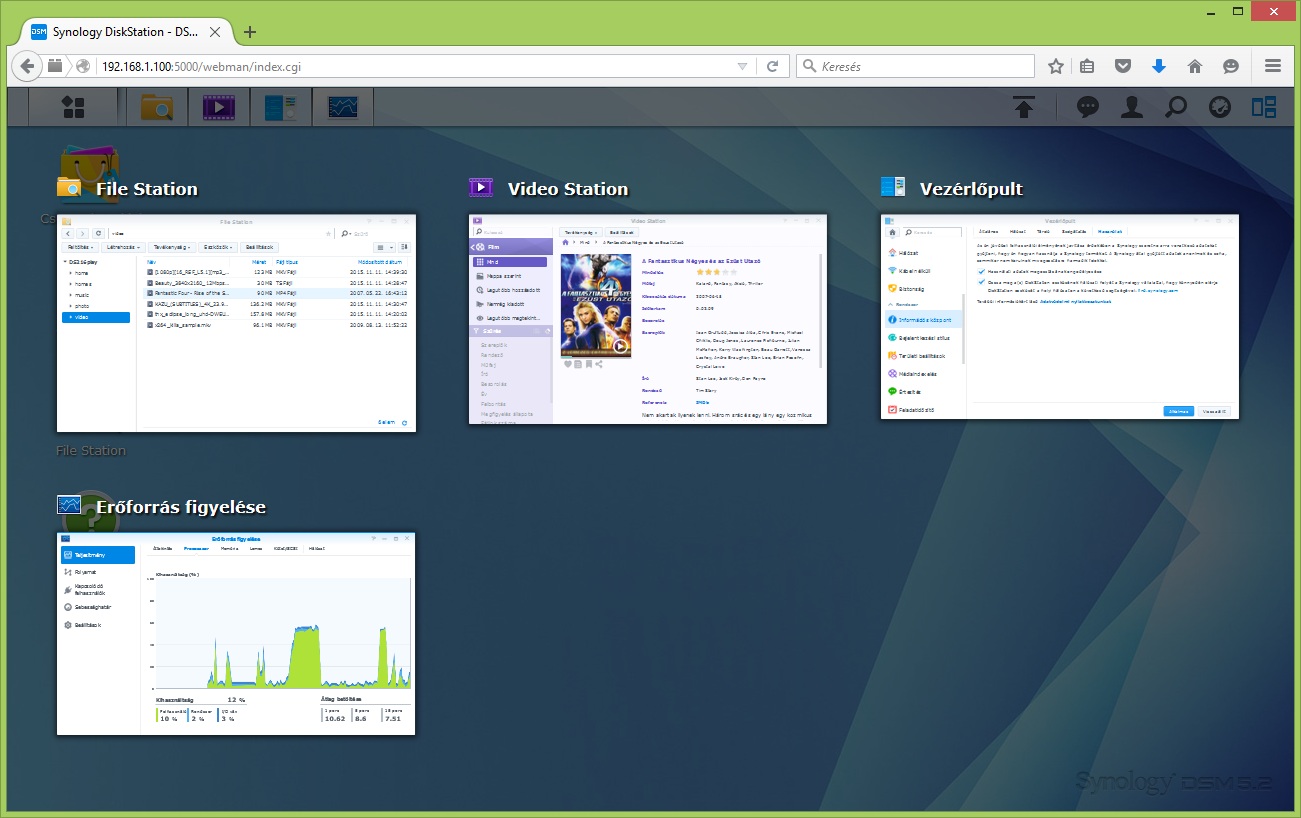Select x264_kills_sample.mkv file row
Screen dimensions: 1301x818
pyautogui.click(x=276, y=325)
